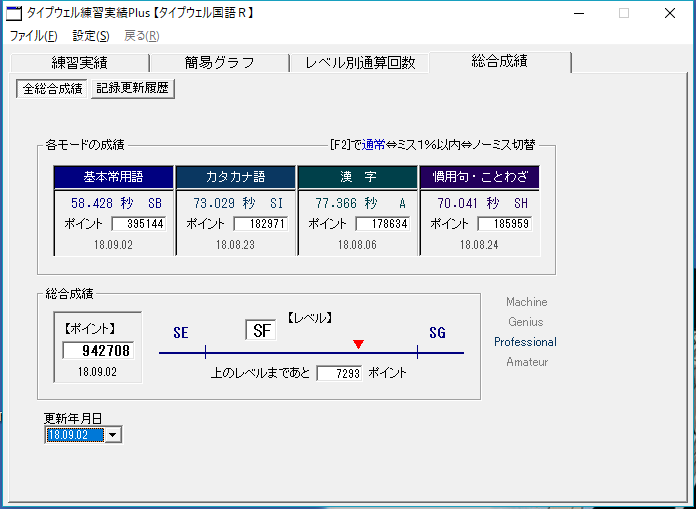Click the app icon in title bar
696x509 pixels.
click(13, 13)
